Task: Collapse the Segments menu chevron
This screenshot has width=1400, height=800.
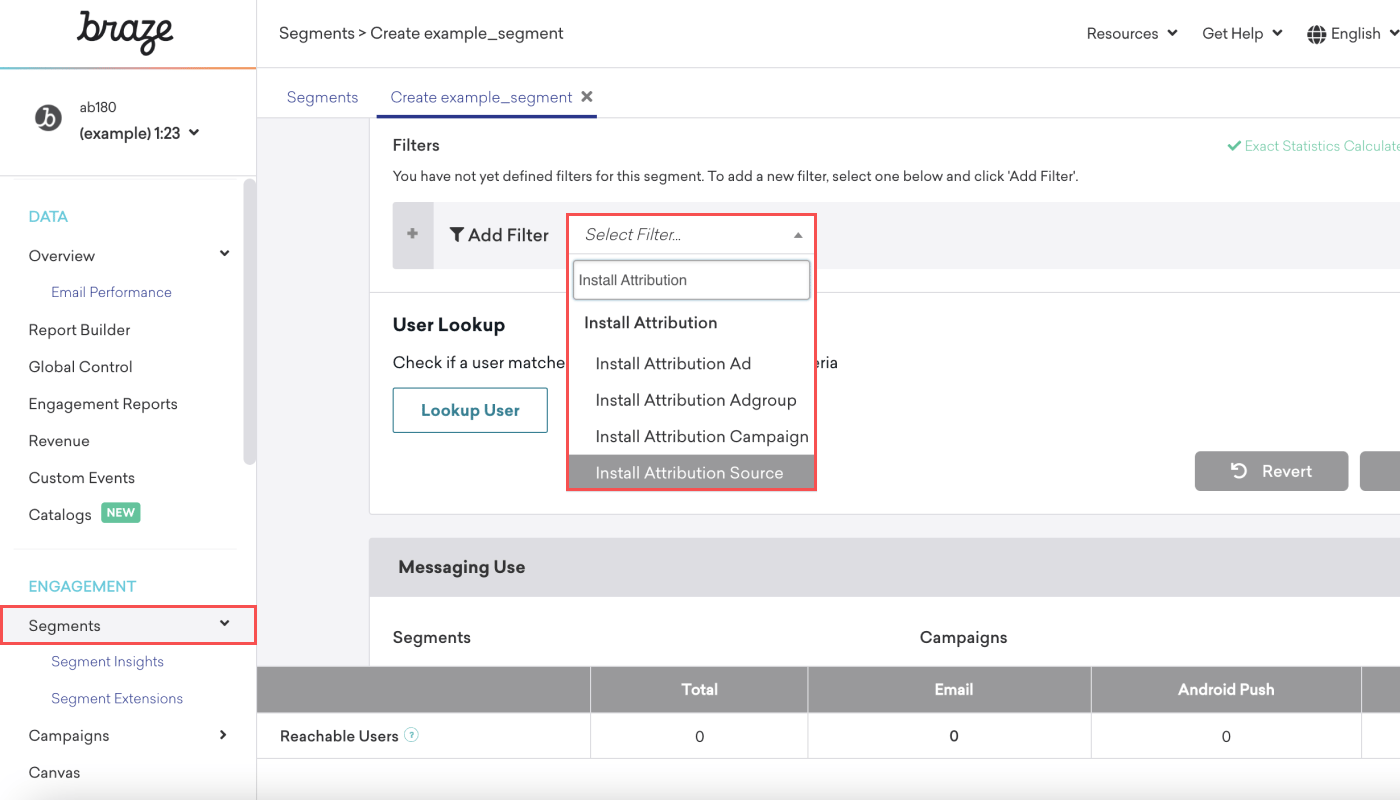Action: [225, 624]
